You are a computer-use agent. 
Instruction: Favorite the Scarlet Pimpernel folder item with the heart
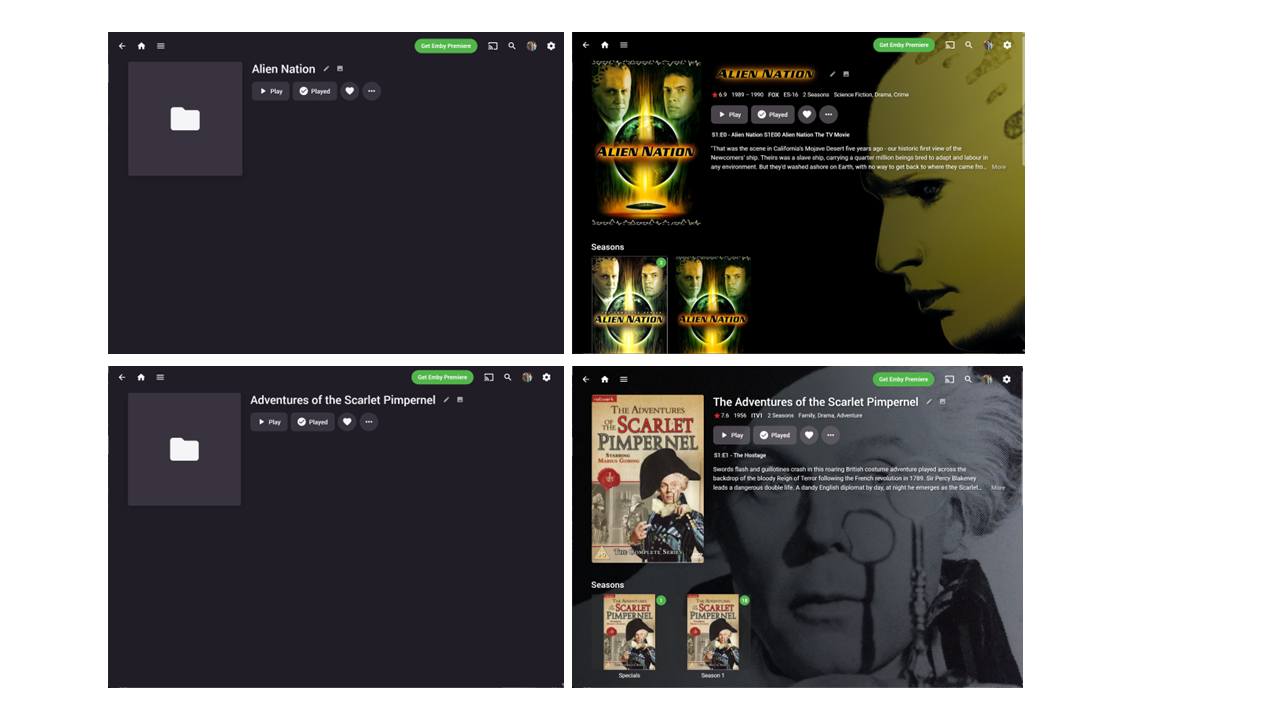[347, 422]
